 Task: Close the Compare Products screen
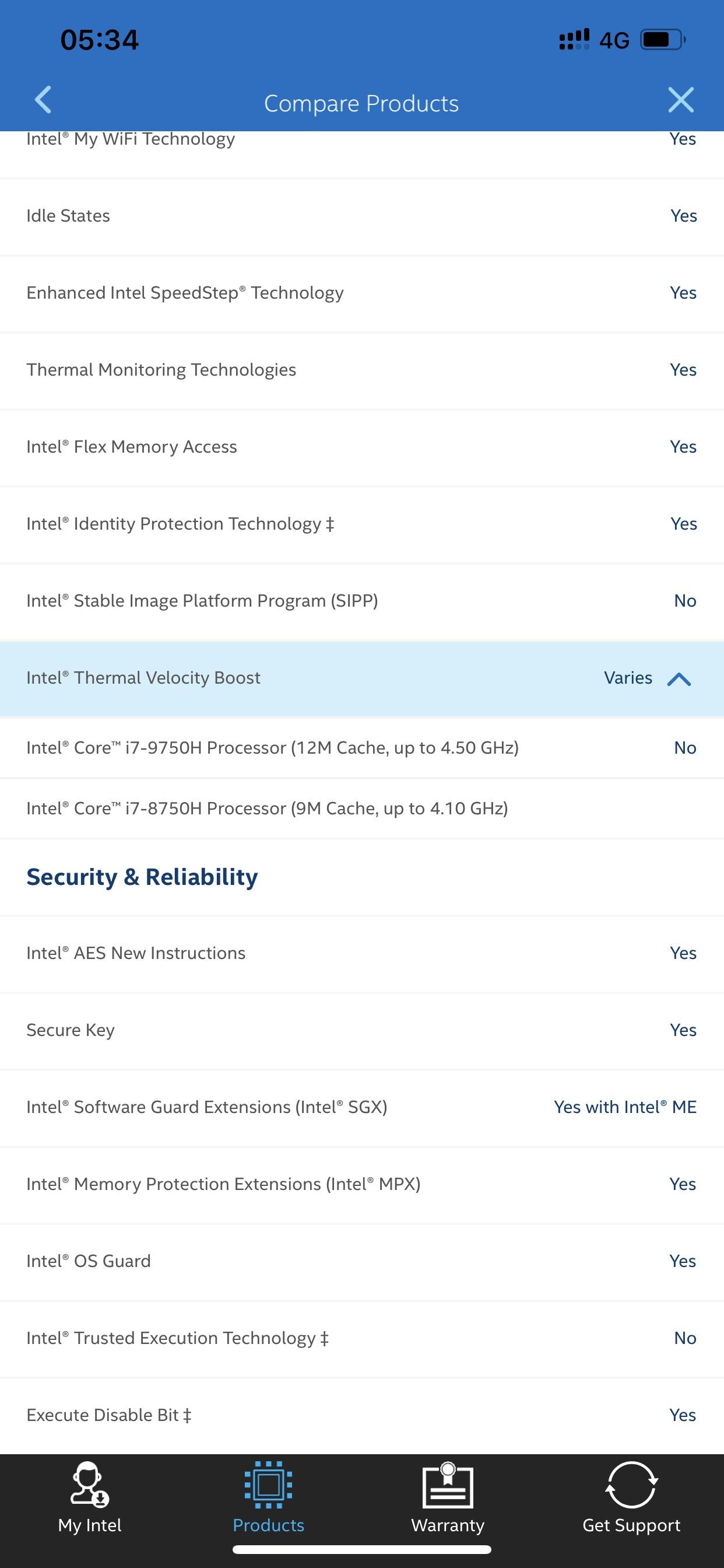681,100
